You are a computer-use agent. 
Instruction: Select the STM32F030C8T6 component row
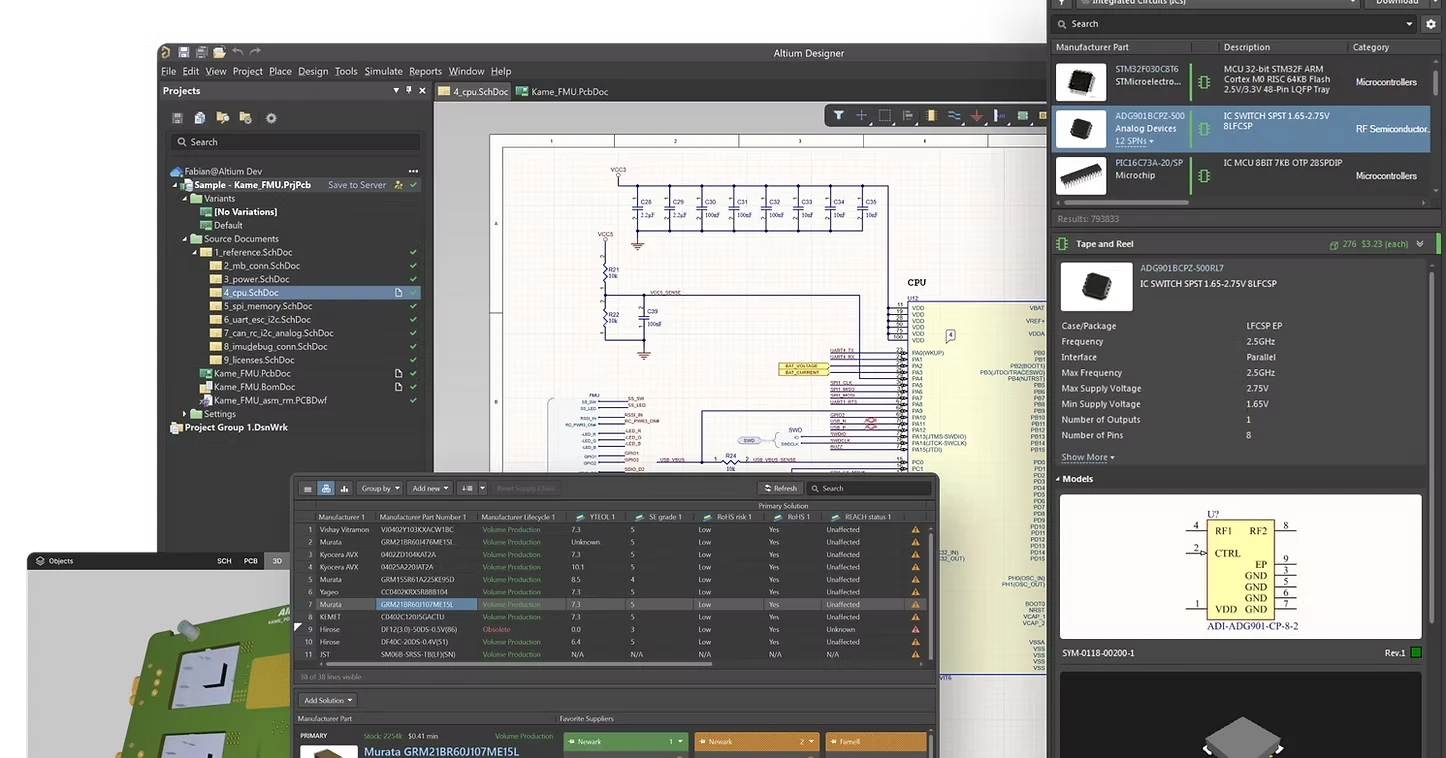1242,81
